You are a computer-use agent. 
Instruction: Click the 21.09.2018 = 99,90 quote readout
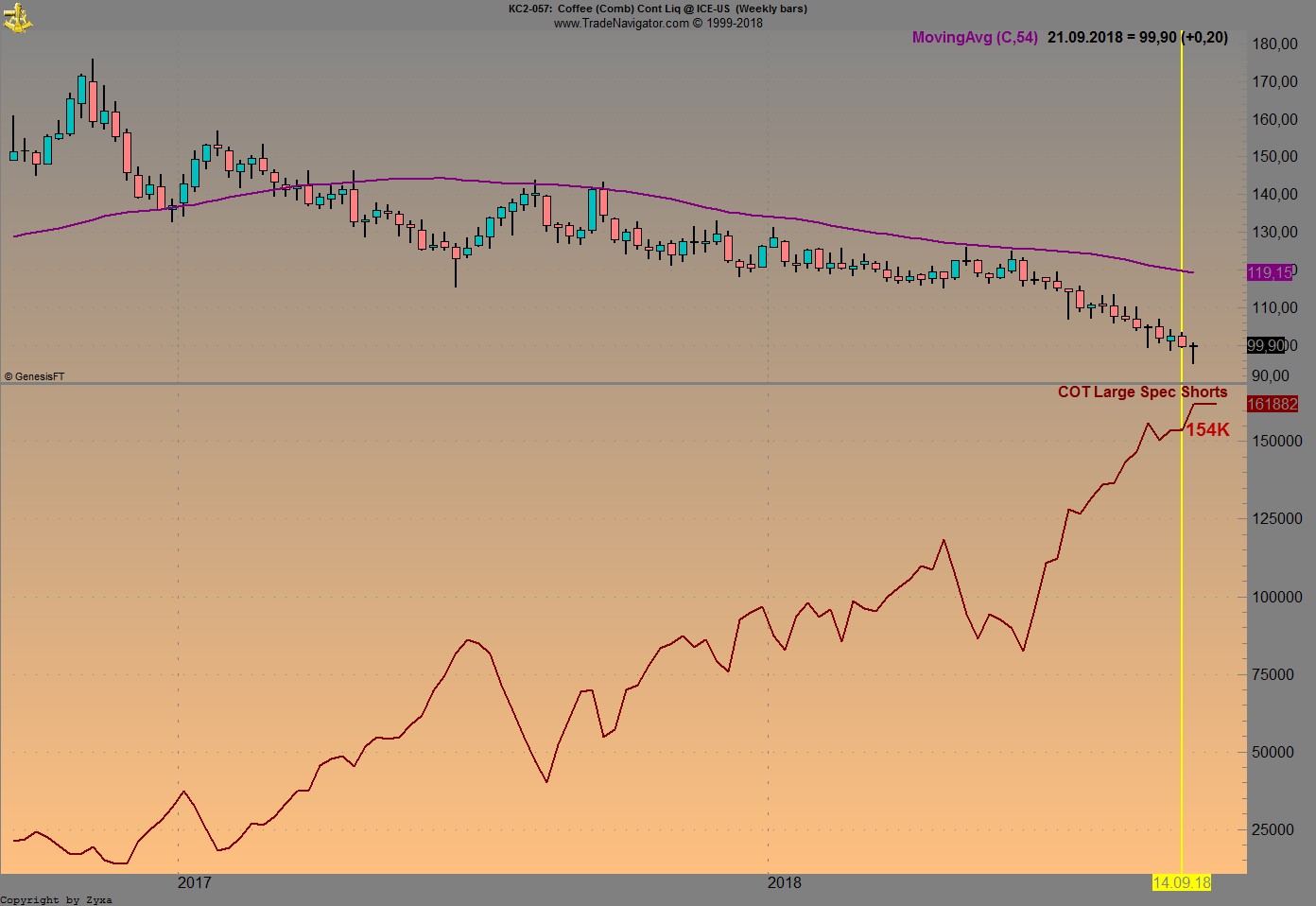pos(1137,39)
